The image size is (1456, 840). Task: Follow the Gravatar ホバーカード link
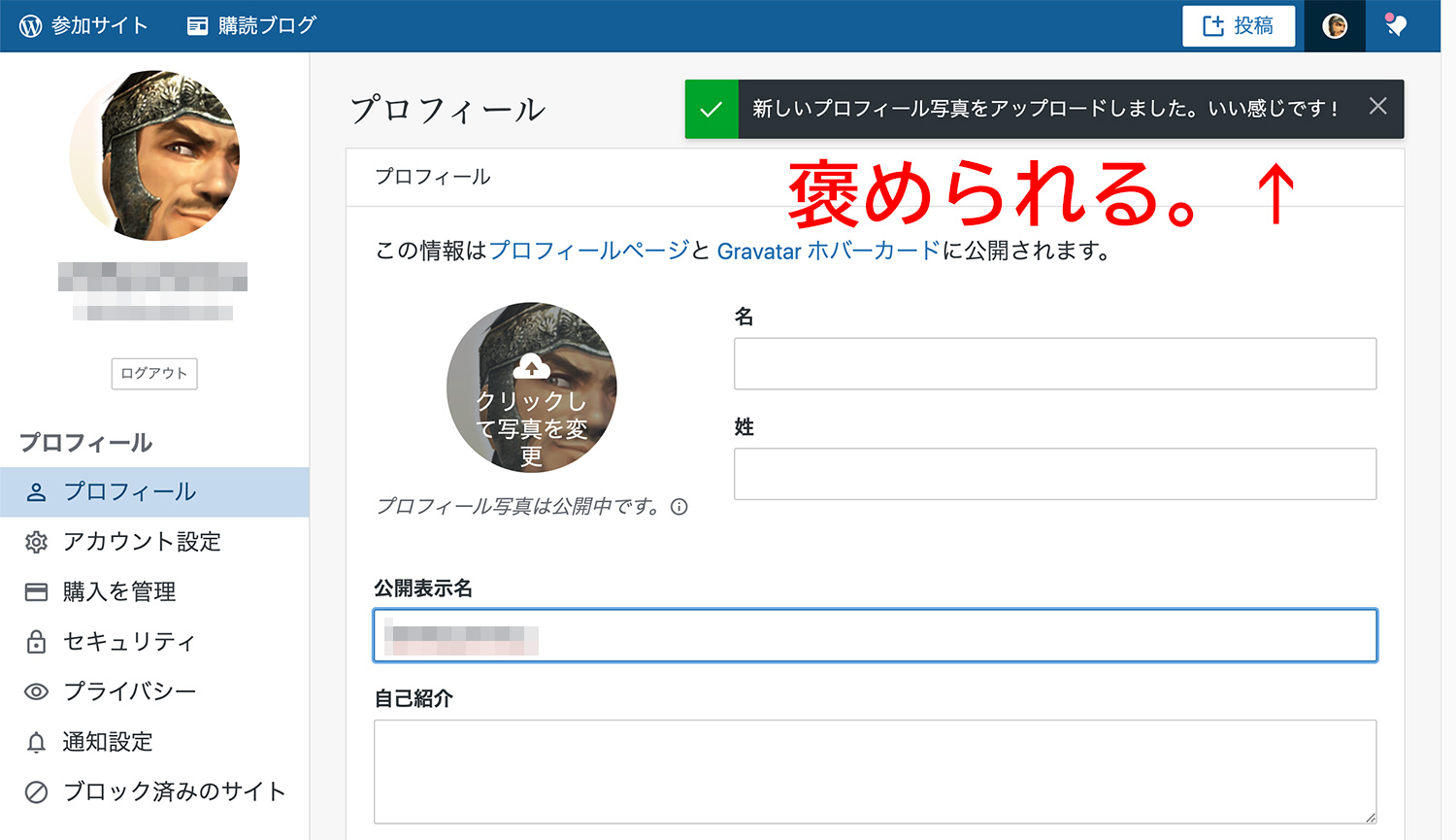(828, 252)
